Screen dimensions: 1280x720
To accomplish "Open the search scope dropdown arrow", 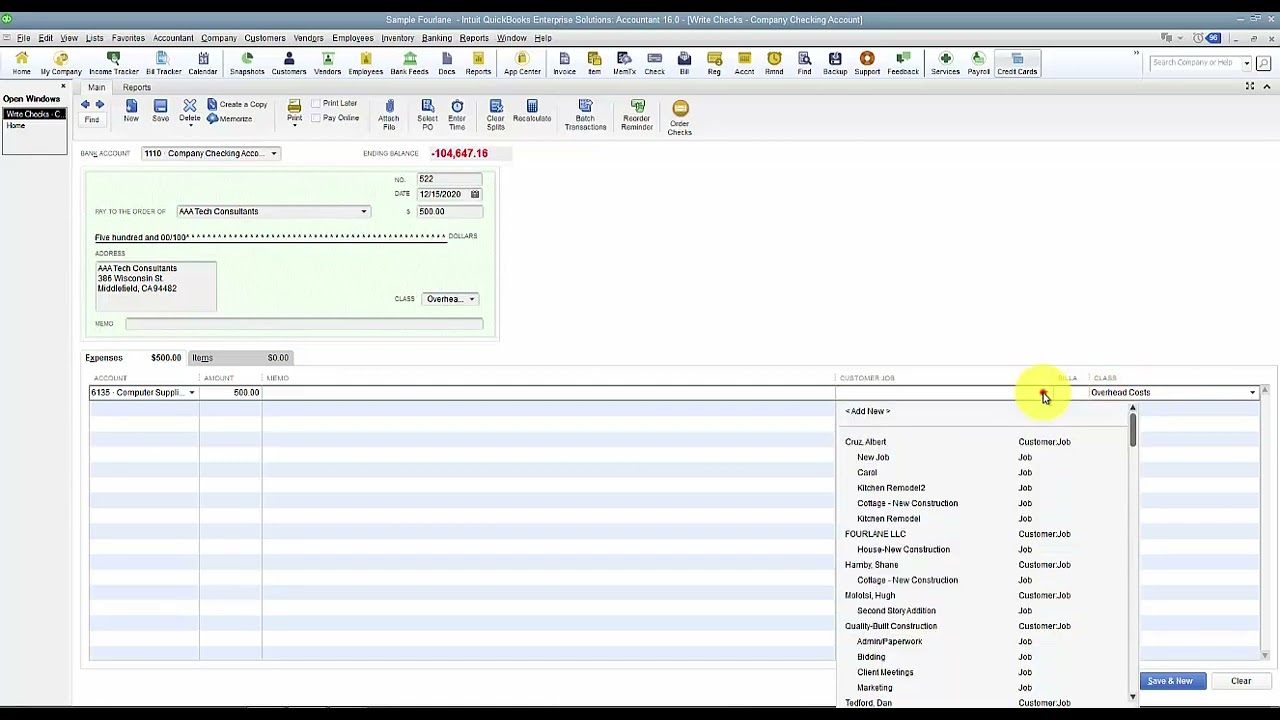I will click(1247, 63).
